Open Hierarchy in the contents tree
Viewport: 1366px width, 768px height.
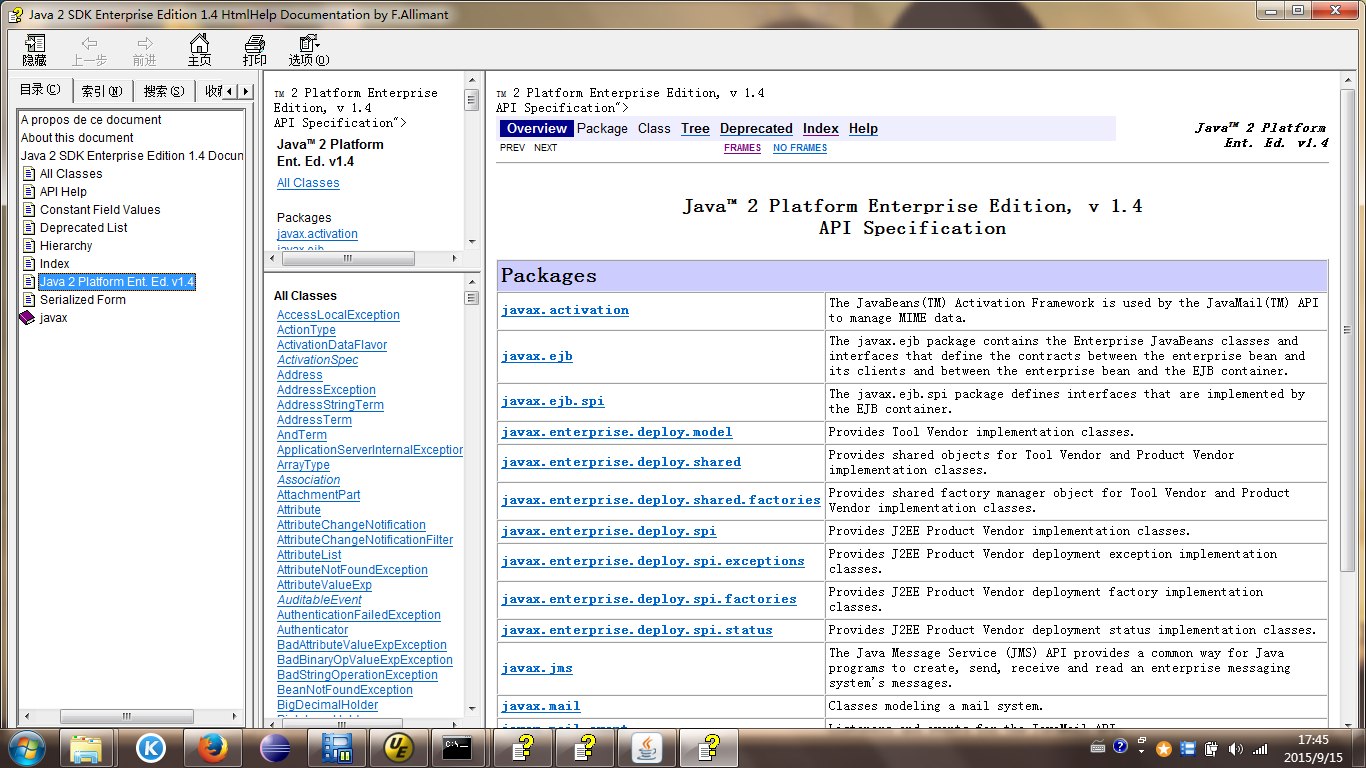[66, 246]
